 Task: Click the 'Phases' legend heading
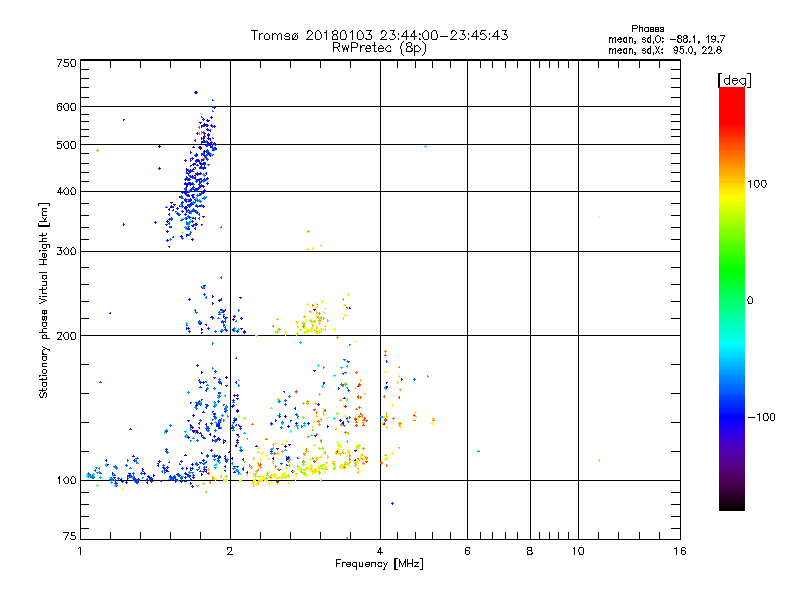[647, 29]
